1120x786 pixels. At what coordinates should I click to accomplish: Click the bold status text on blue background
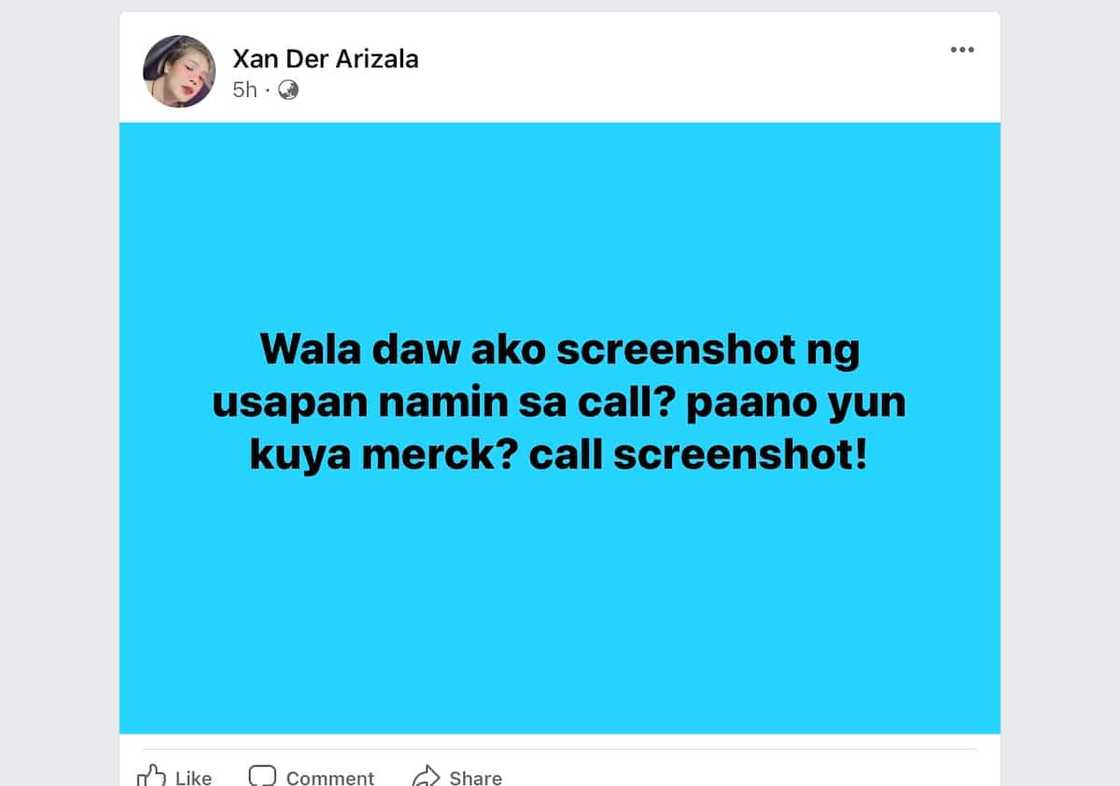tap(559, 402)
